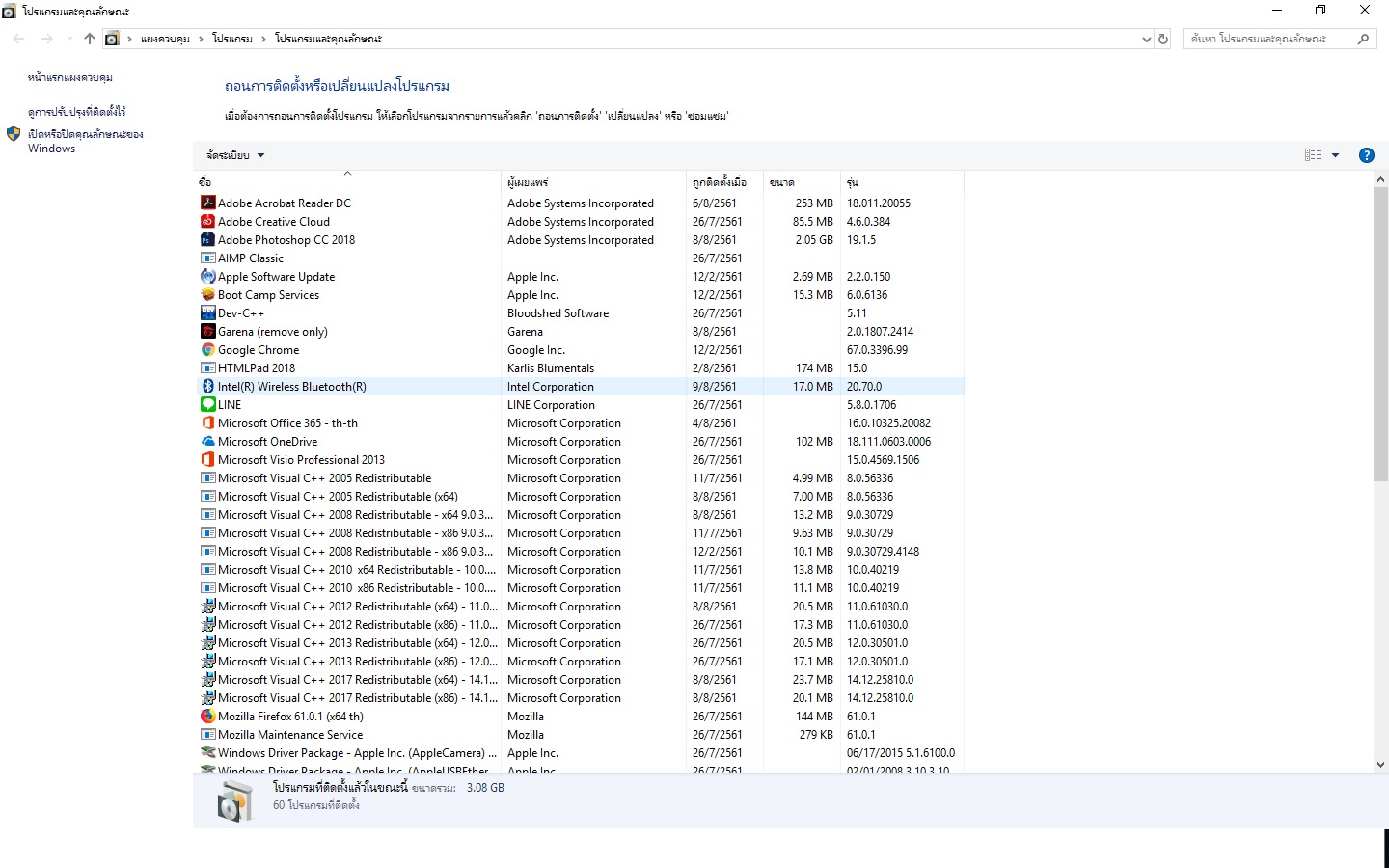Click the Mozilla Maintenance Service icon
The image size is (1389, 868).
pos(207,734)
